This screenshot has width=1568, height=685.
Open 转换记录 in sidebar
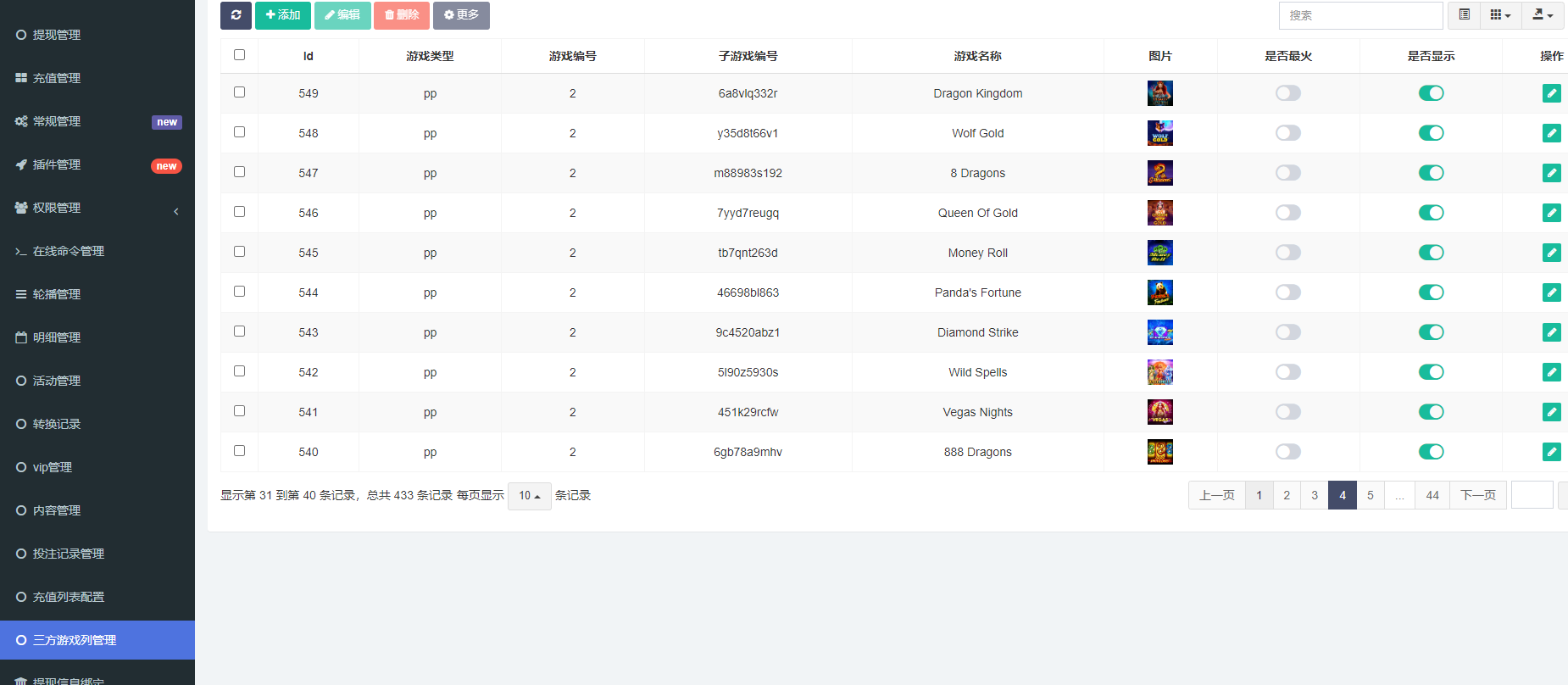tap(97, 424)
